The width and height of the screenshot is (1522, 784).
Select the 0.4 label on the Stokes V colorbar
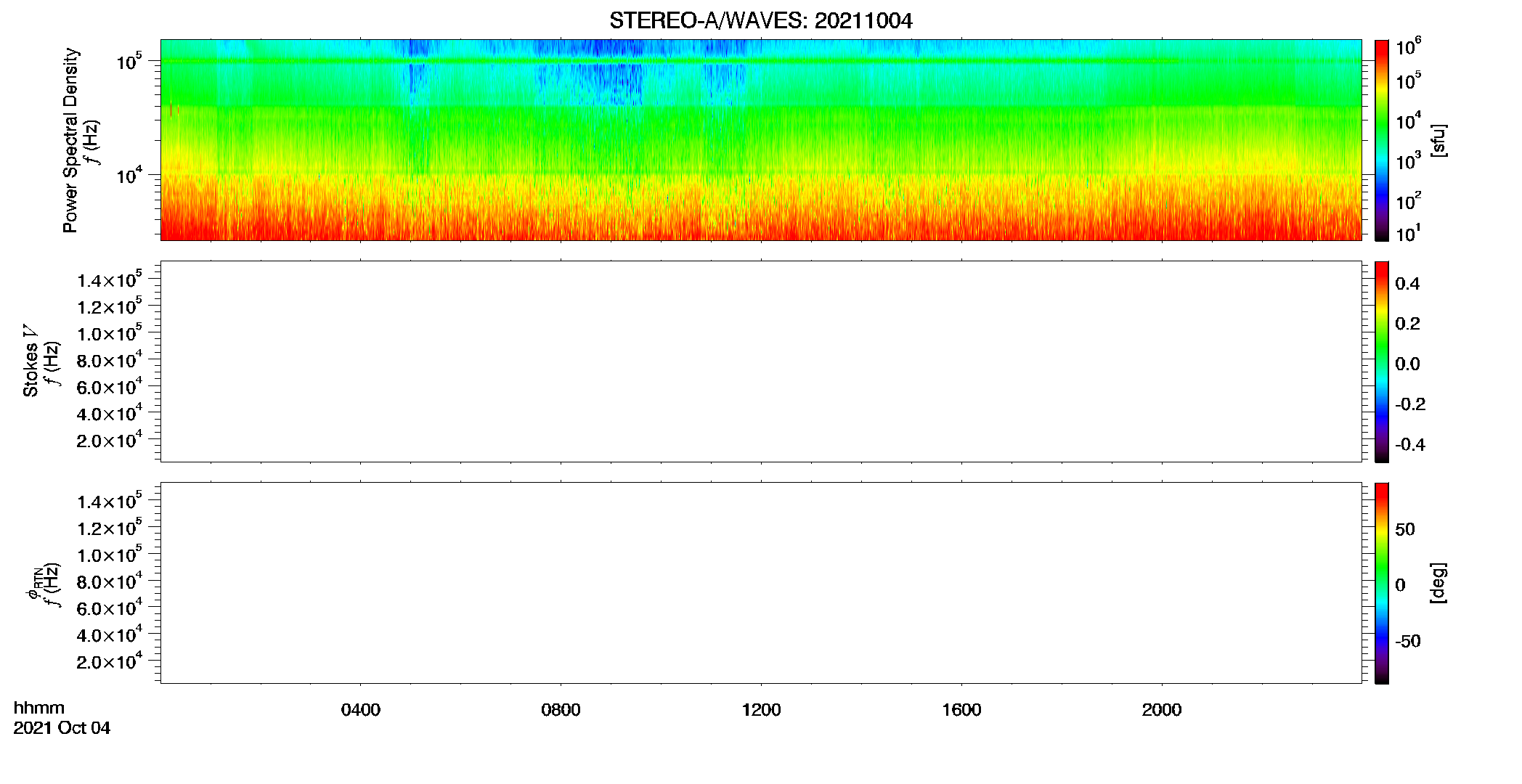[x=1407, y=284]
